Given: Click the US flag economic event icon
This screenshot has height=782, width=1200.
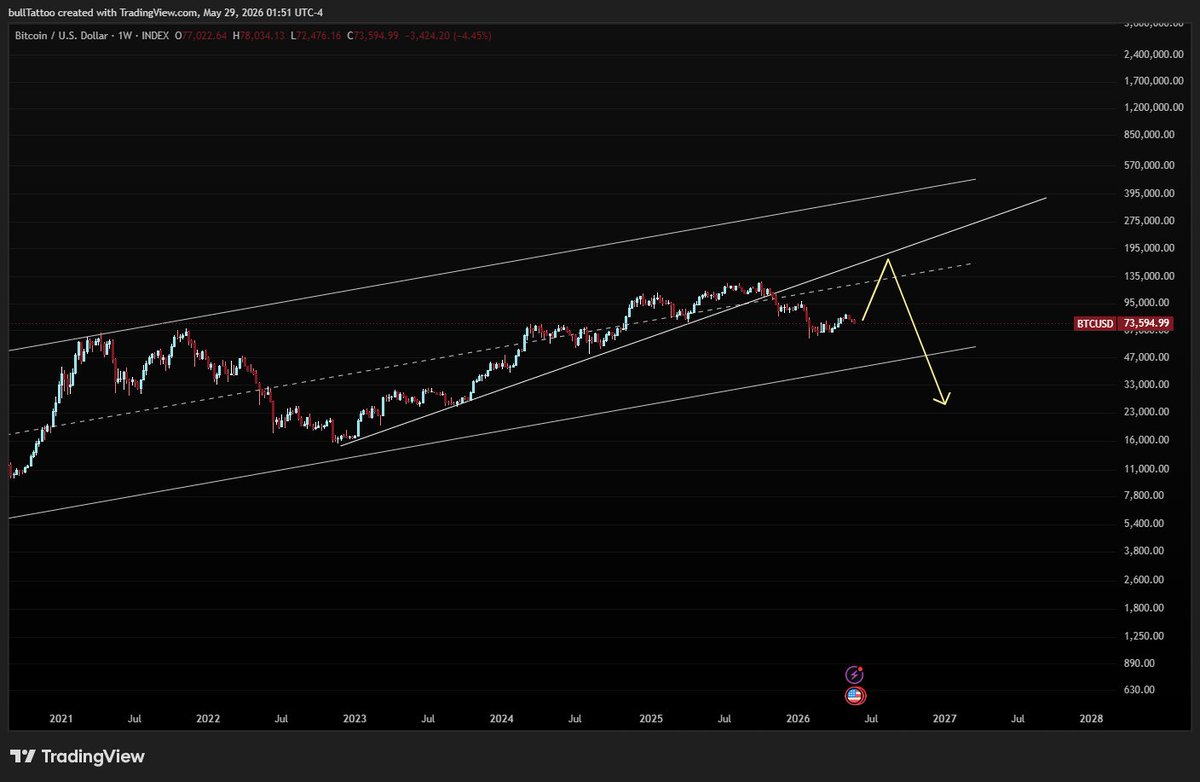Looking at the screenshot, I should [854, 696].
